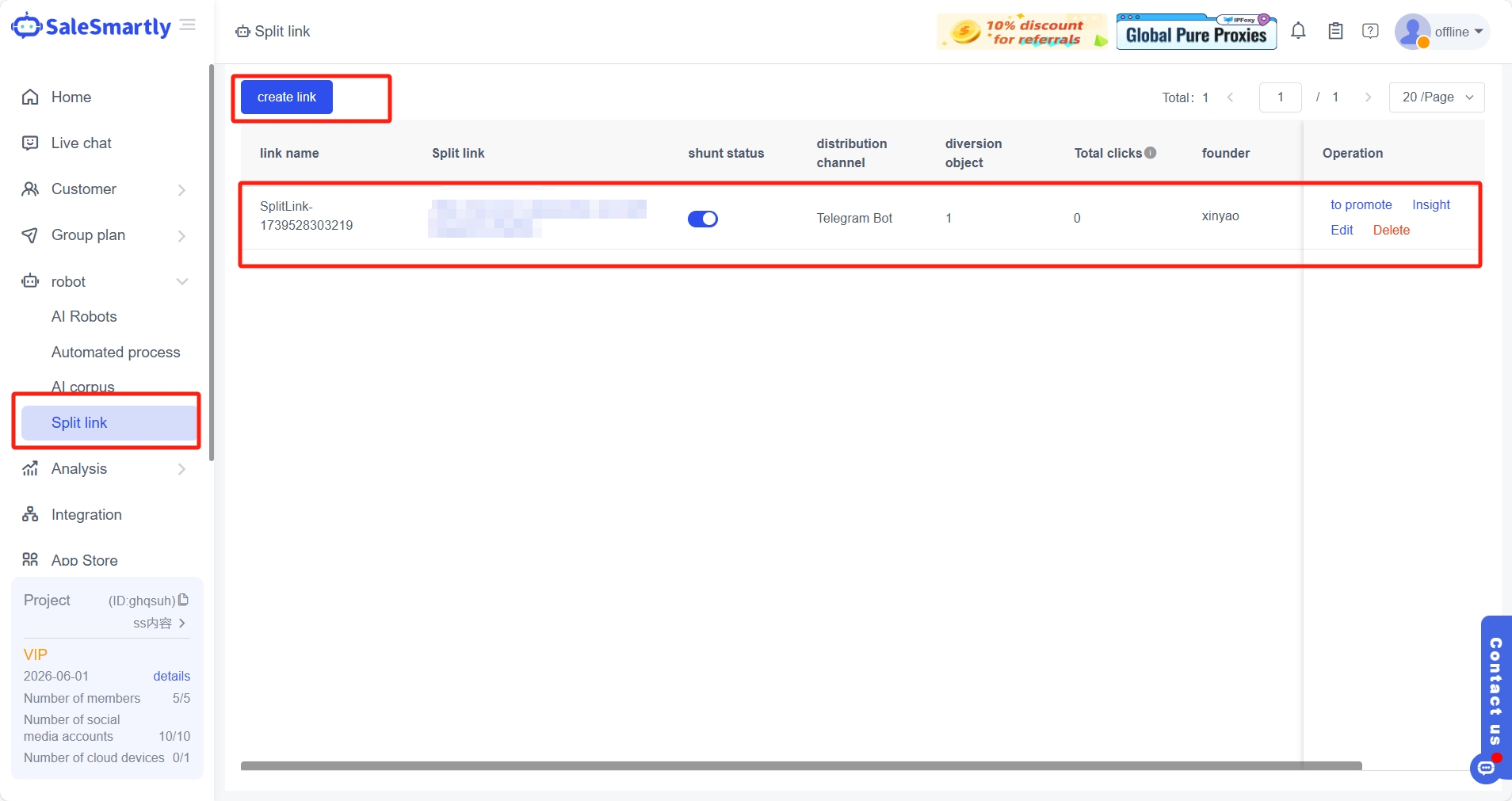Go to Live chat in sidebar
The width and height of the screenshot is (1512, 801).
[81, 143]
